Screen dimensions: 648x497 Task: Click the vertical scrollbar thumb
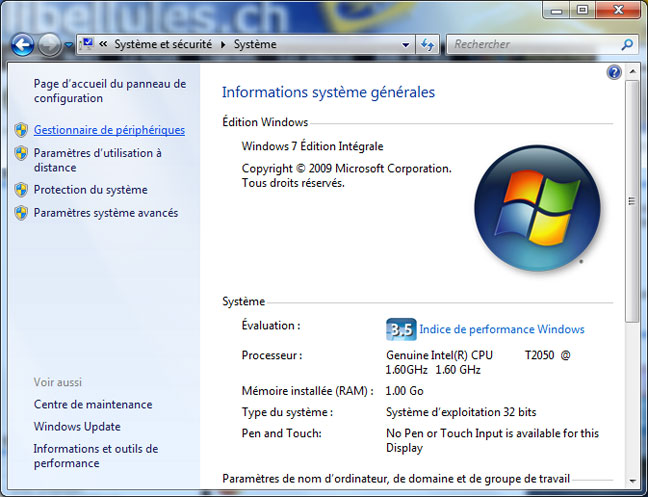click(632, 201)
